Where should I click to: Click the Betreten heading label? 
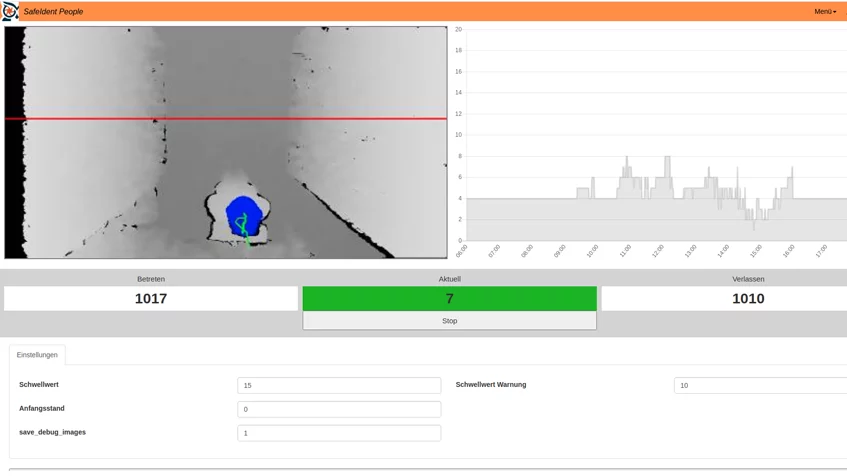pyautogui.click(x=151, y=279)
